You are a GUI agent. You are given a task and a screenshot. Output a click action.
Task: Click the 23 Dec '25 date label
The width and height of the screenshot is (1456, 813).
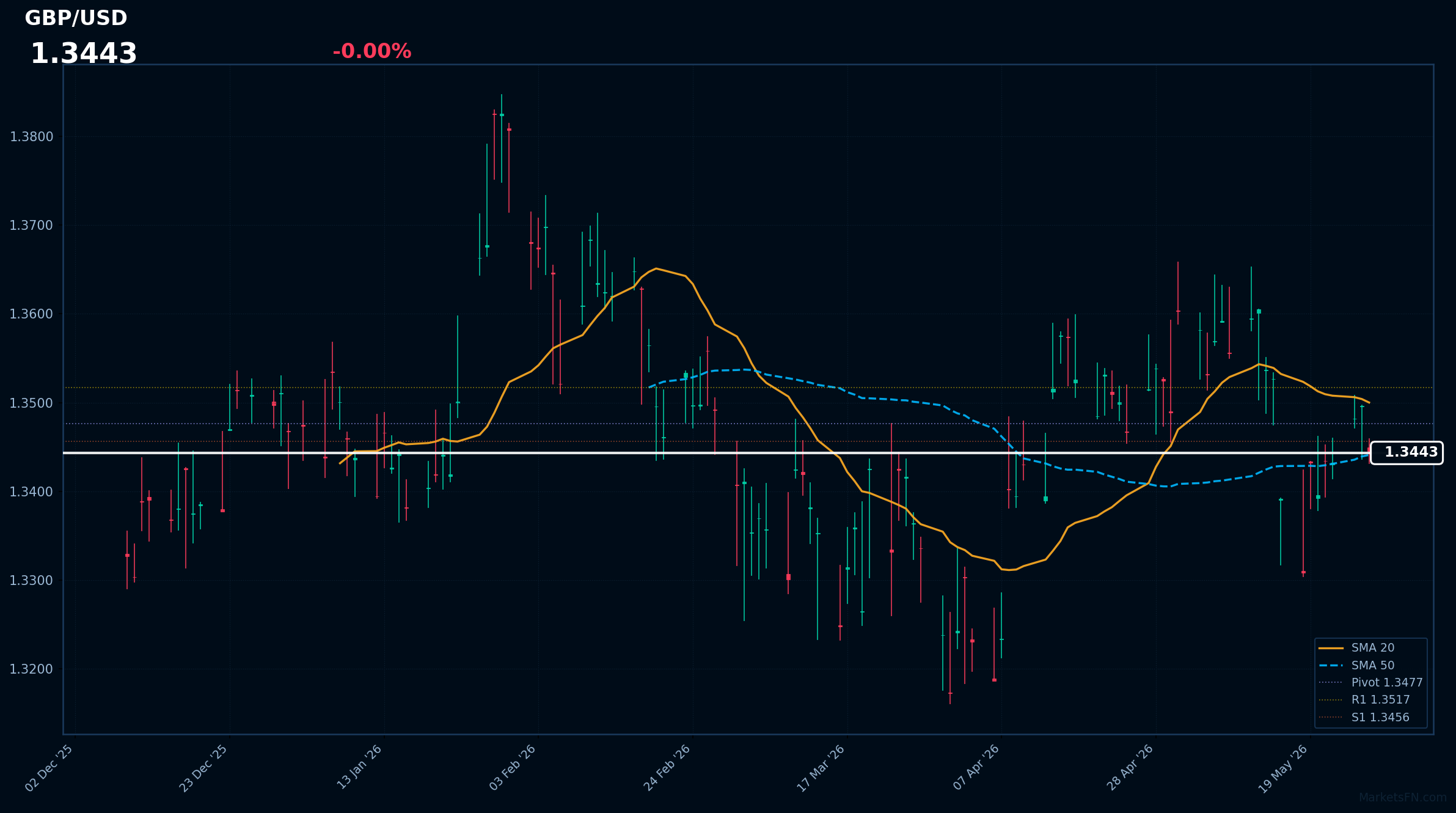point(203,768)
